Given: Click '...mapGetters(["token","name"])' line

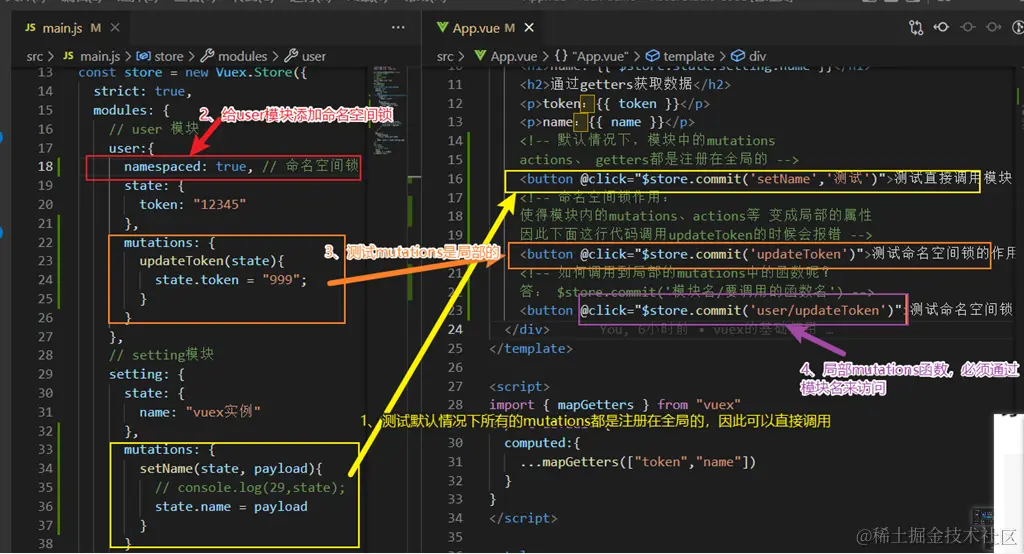Looking at the screenshot, I should [x=637, y=462].
